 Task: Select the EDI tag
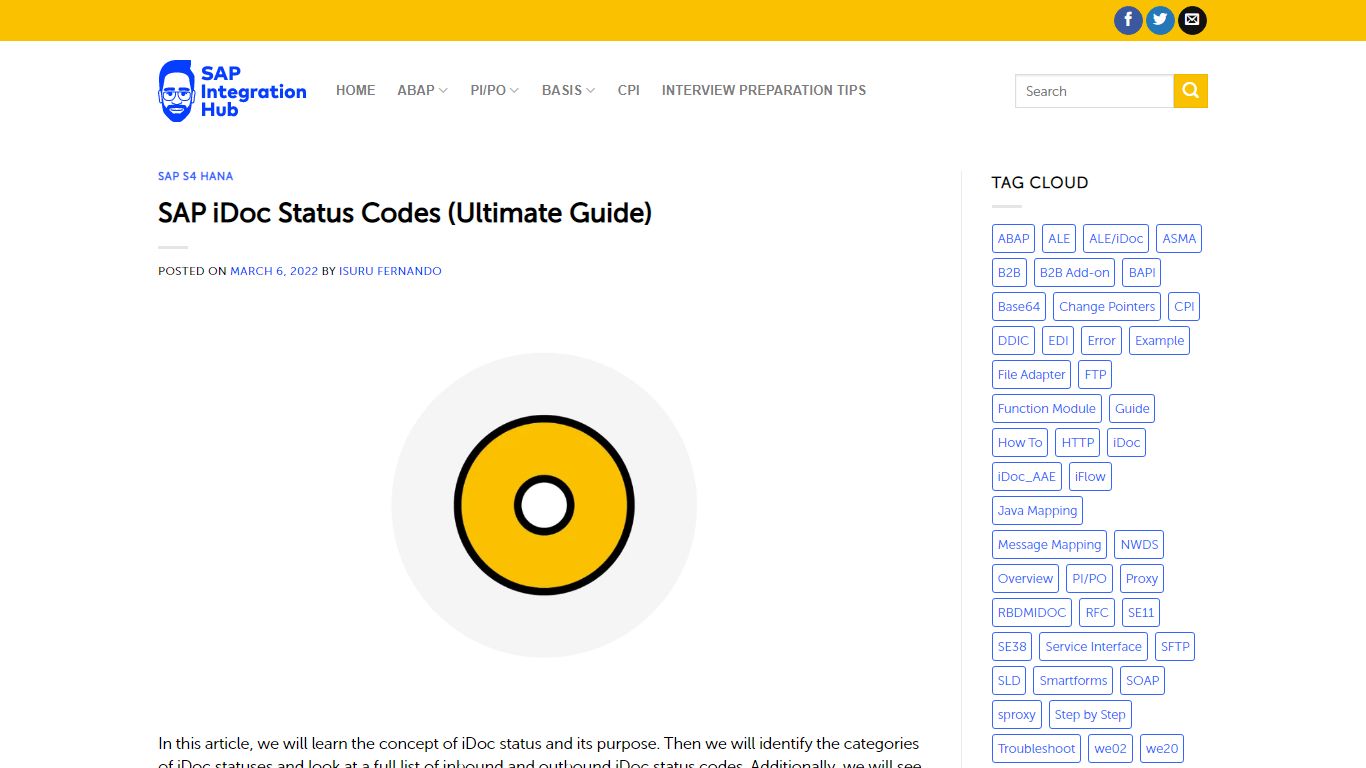(x=1058, y=341)
